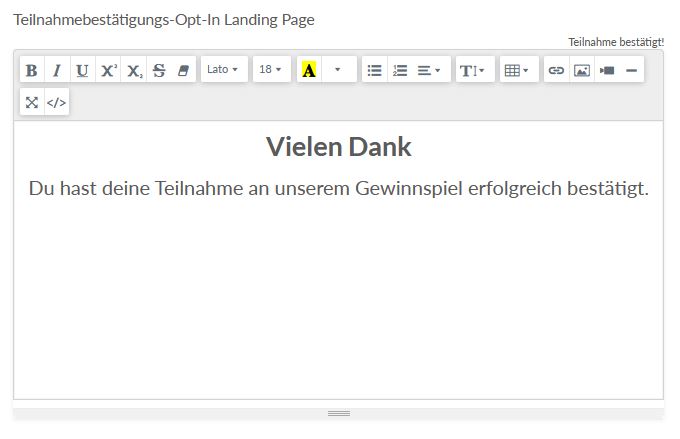
Task: Open the color palette dropdown arrow
Action: point(339,69)
